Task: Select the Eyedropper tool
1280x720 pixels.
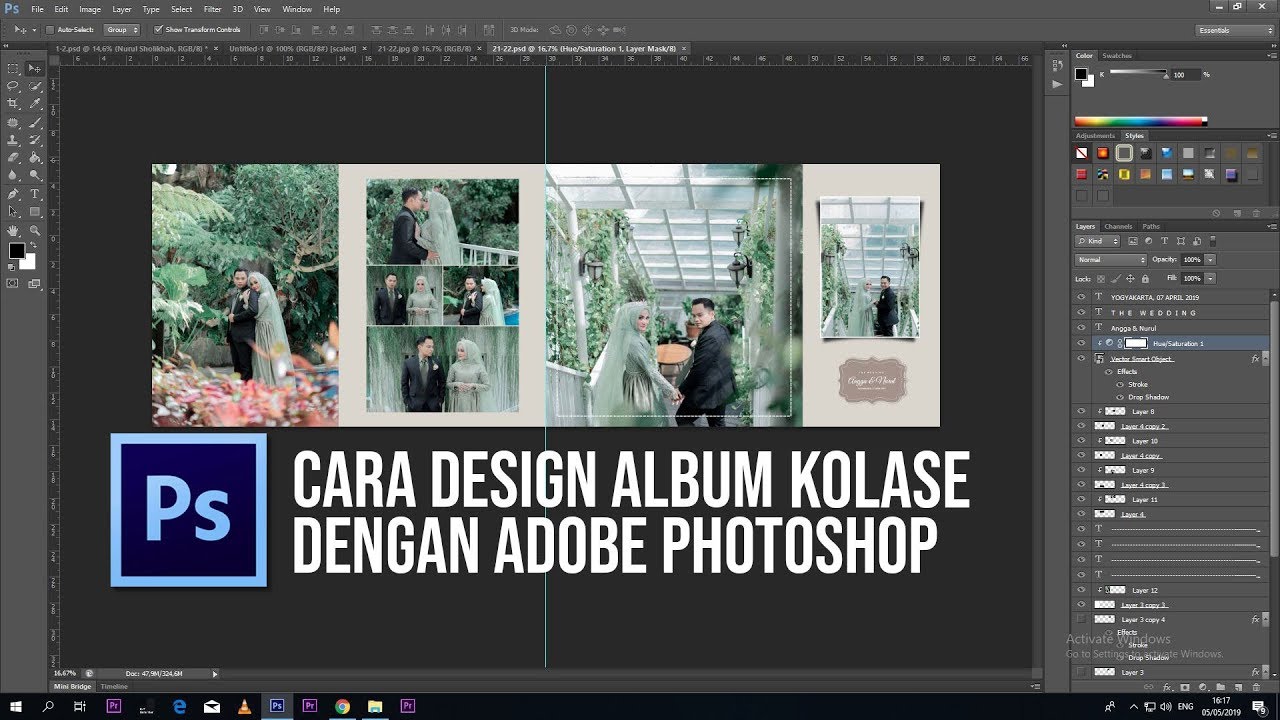Action: [35, 104]
